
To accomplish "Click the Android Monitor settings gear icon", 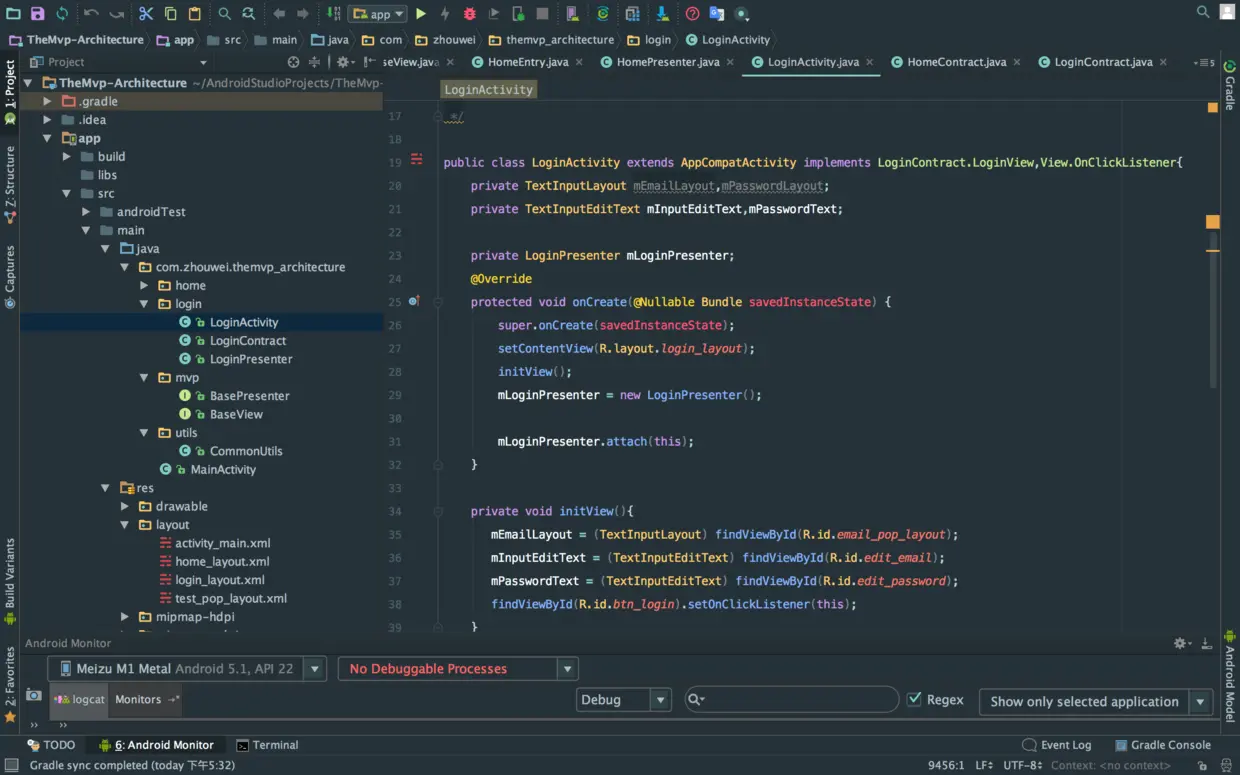I will (x=1180, y=644).
